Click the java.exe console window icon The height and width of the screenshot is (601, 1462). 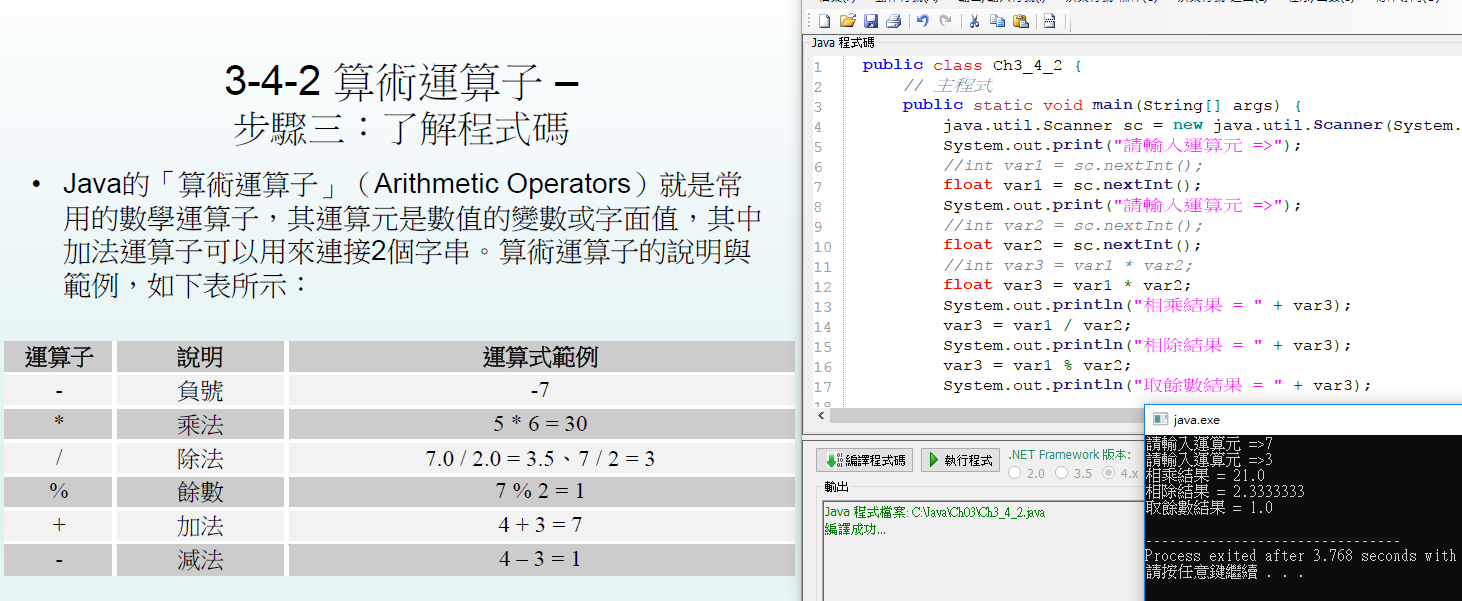(1160, 420)
